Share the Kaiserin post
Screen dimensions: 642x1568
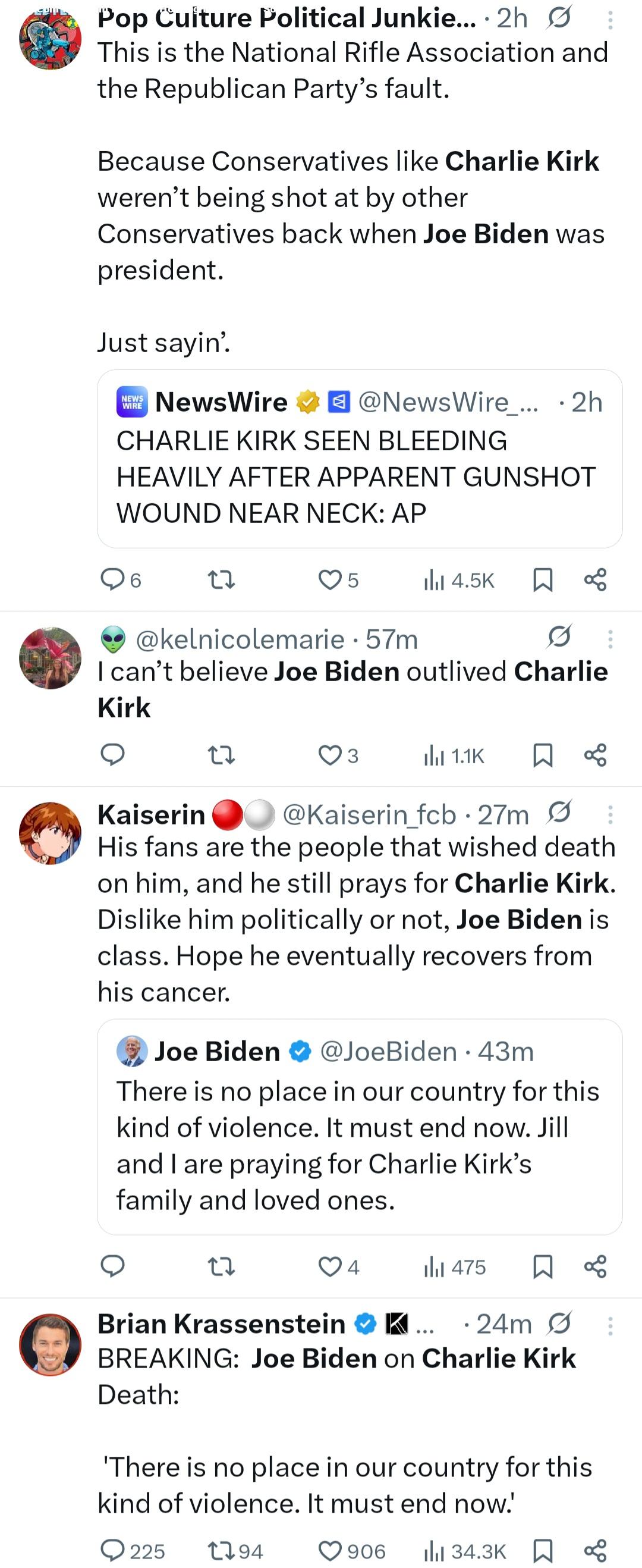[595, 1266]
